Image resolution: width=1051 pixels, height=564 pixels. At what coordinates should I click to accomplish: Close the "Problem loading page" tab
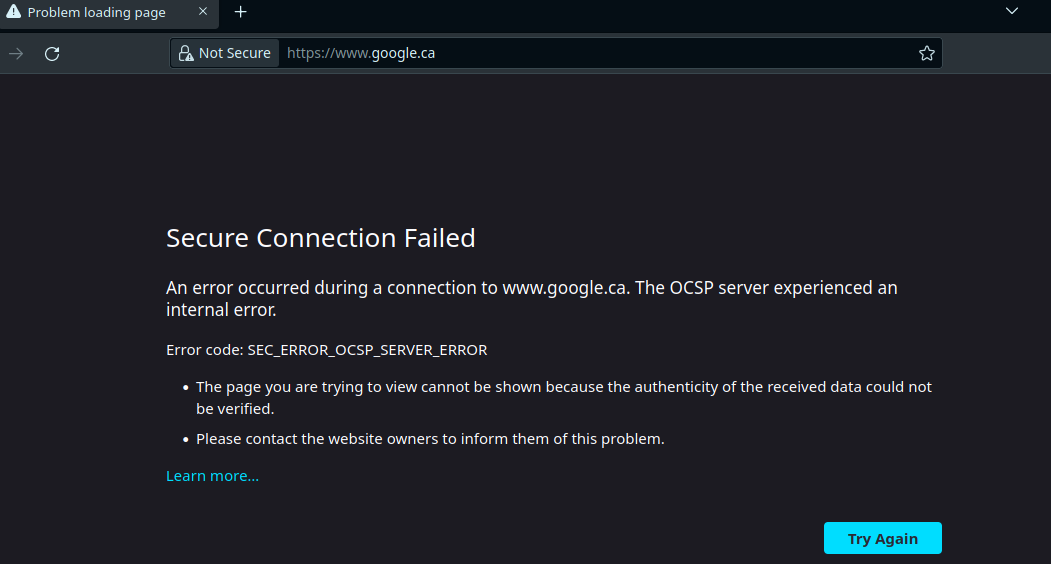[203, 12]
